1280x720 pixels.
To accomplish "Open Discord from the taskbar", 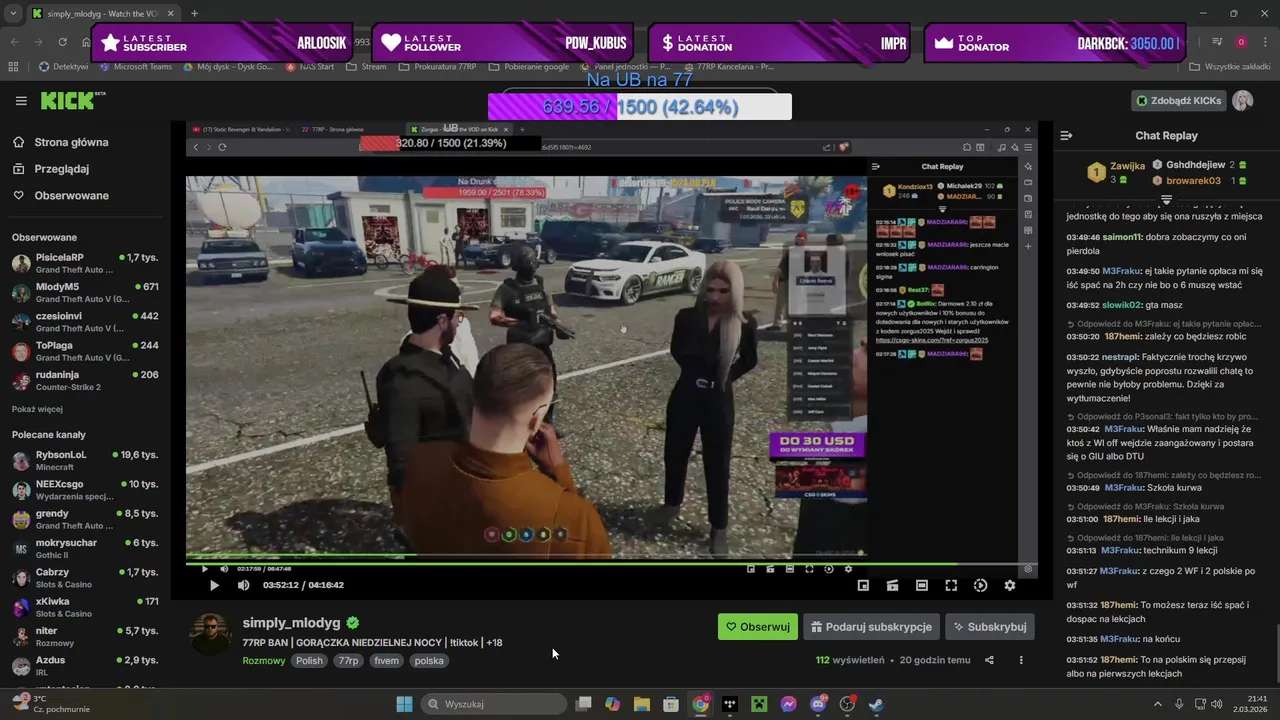I will pyautogui.click(x=818, y=704).
